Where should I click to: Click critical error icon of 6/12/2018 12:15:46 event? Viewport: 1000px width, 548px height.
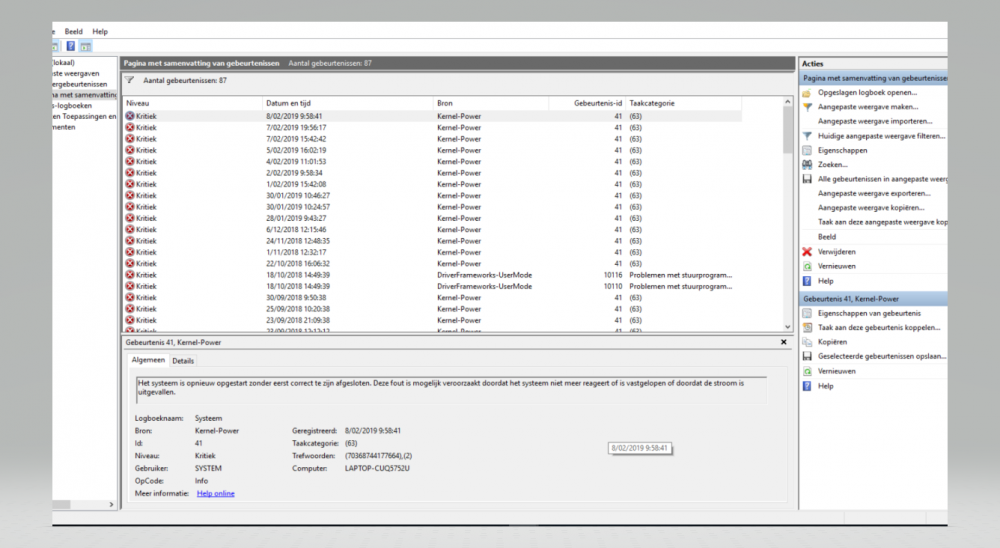[x=130, y=230]
